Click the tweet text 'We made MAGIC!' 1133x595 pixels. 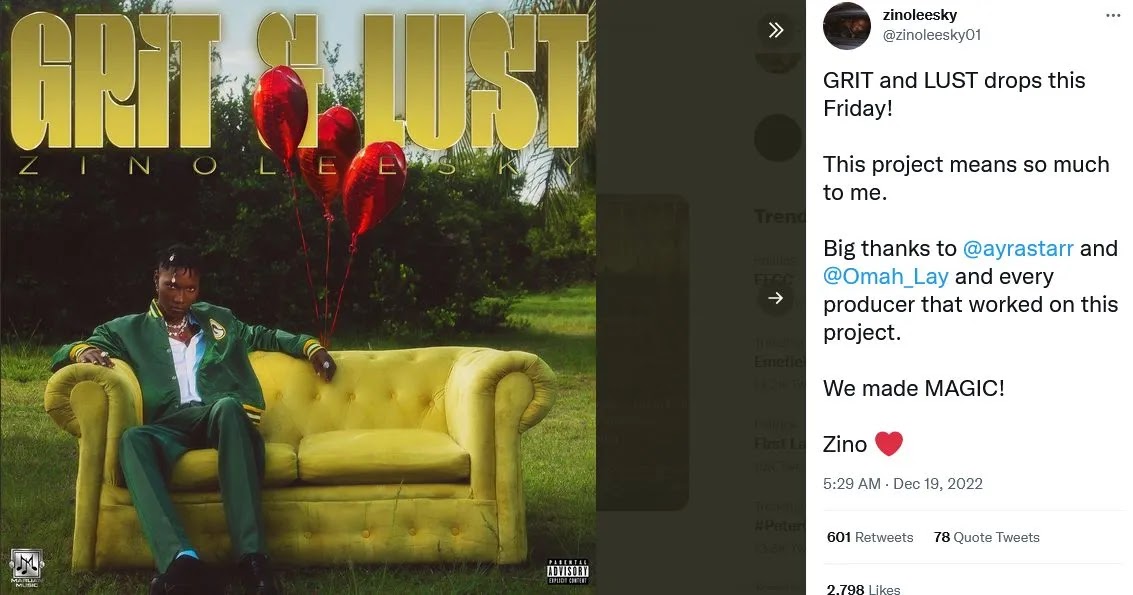913,388
